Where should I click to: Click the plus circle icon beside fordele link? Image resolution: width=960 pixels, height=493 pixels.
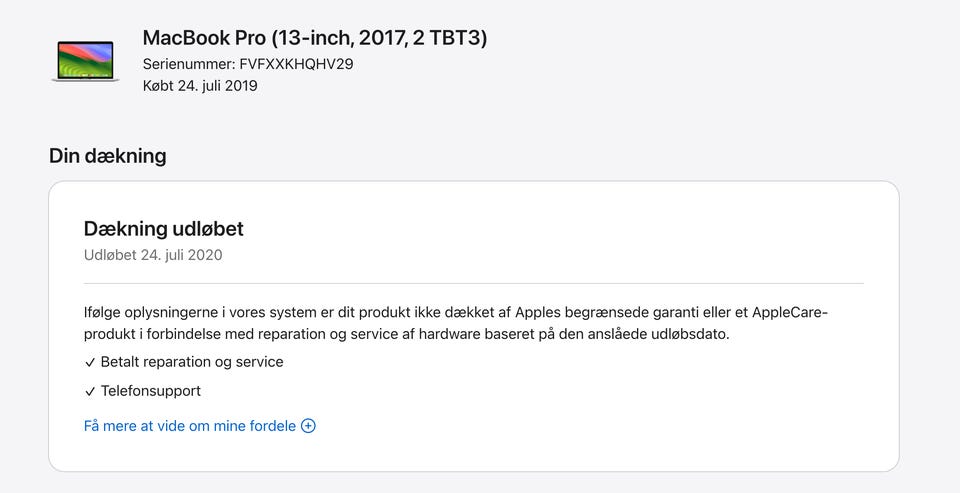point(309,426)
